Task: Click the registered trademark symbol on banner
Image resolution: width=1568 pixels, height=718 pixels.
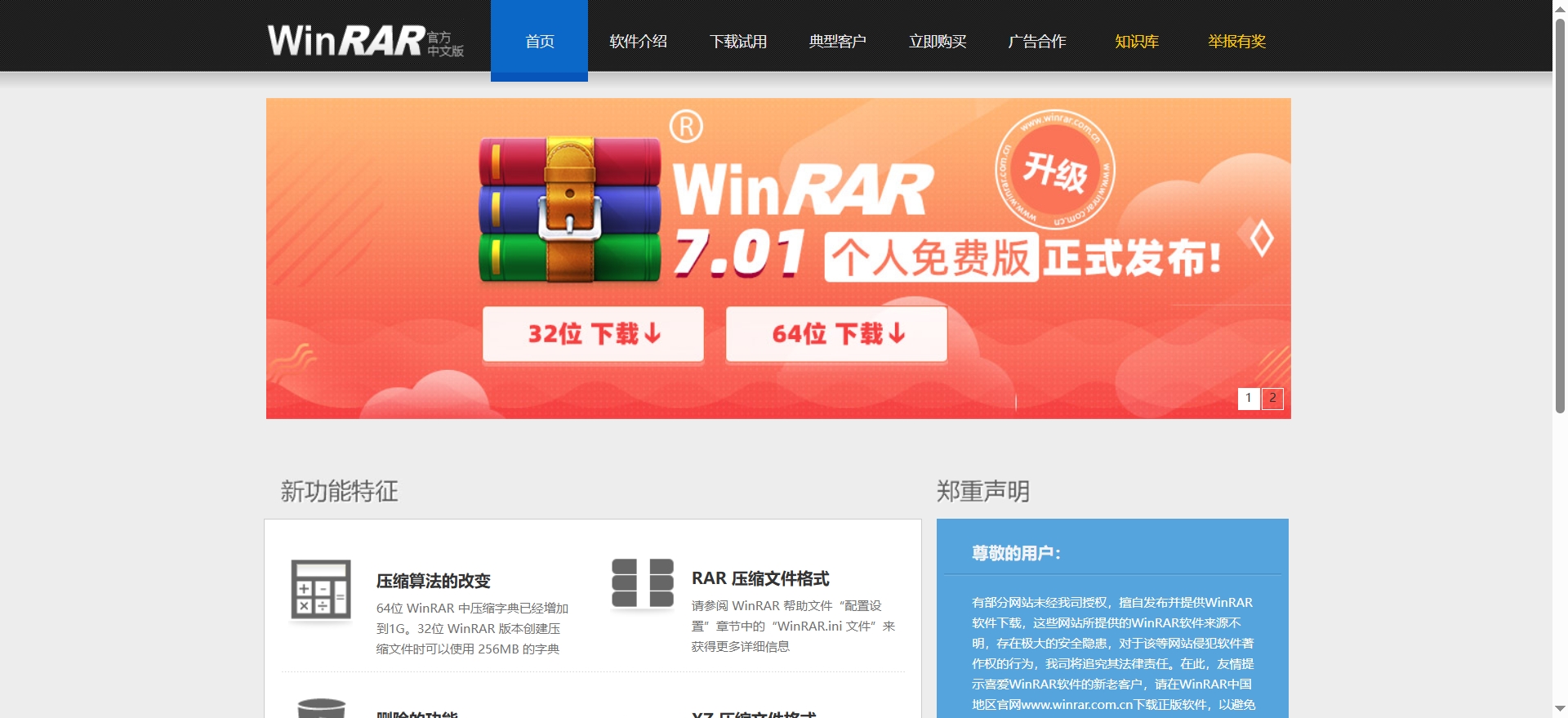Action: point(686,127)
